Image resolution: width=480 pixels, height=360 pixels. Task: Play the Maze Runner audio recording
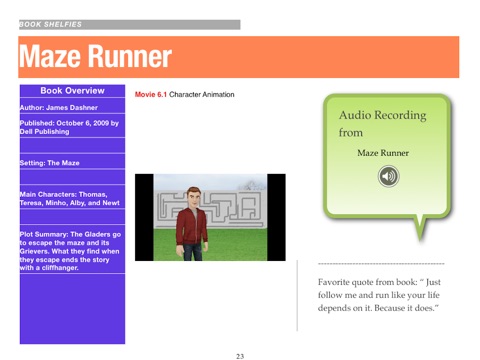[x=388, y=176]
